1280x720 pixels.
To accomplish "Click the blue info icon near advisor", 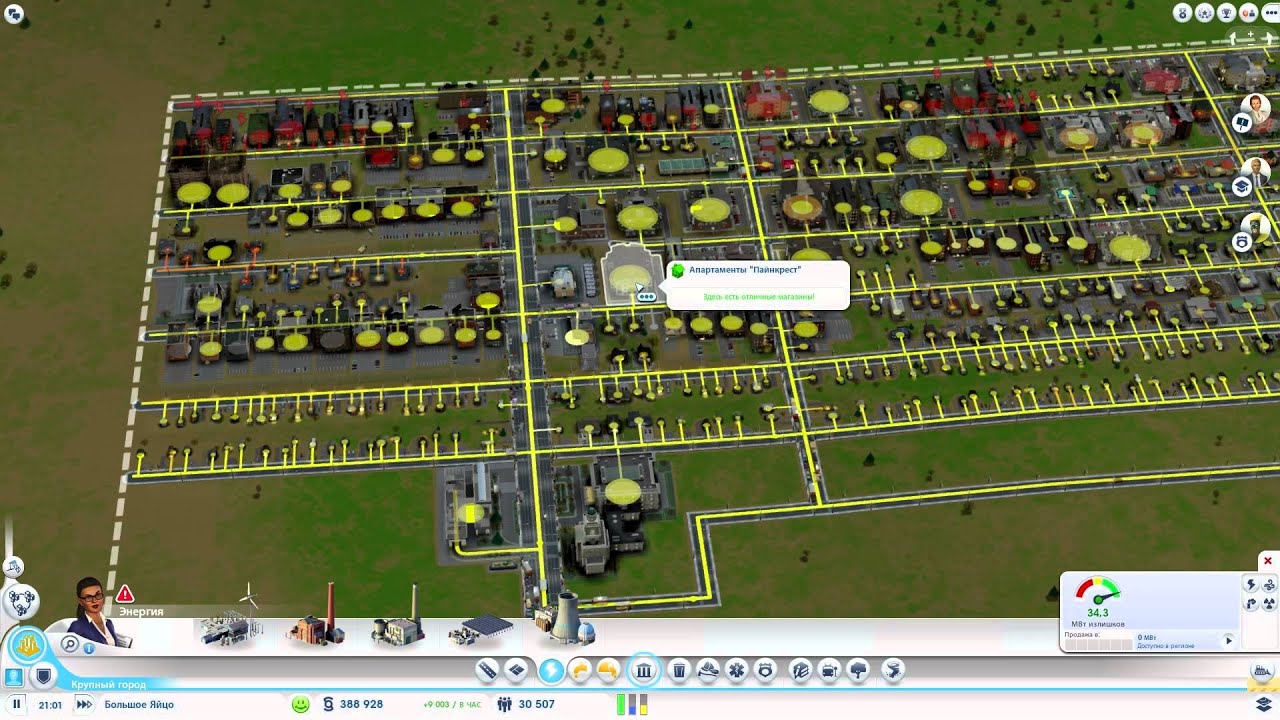I will 89,648.
